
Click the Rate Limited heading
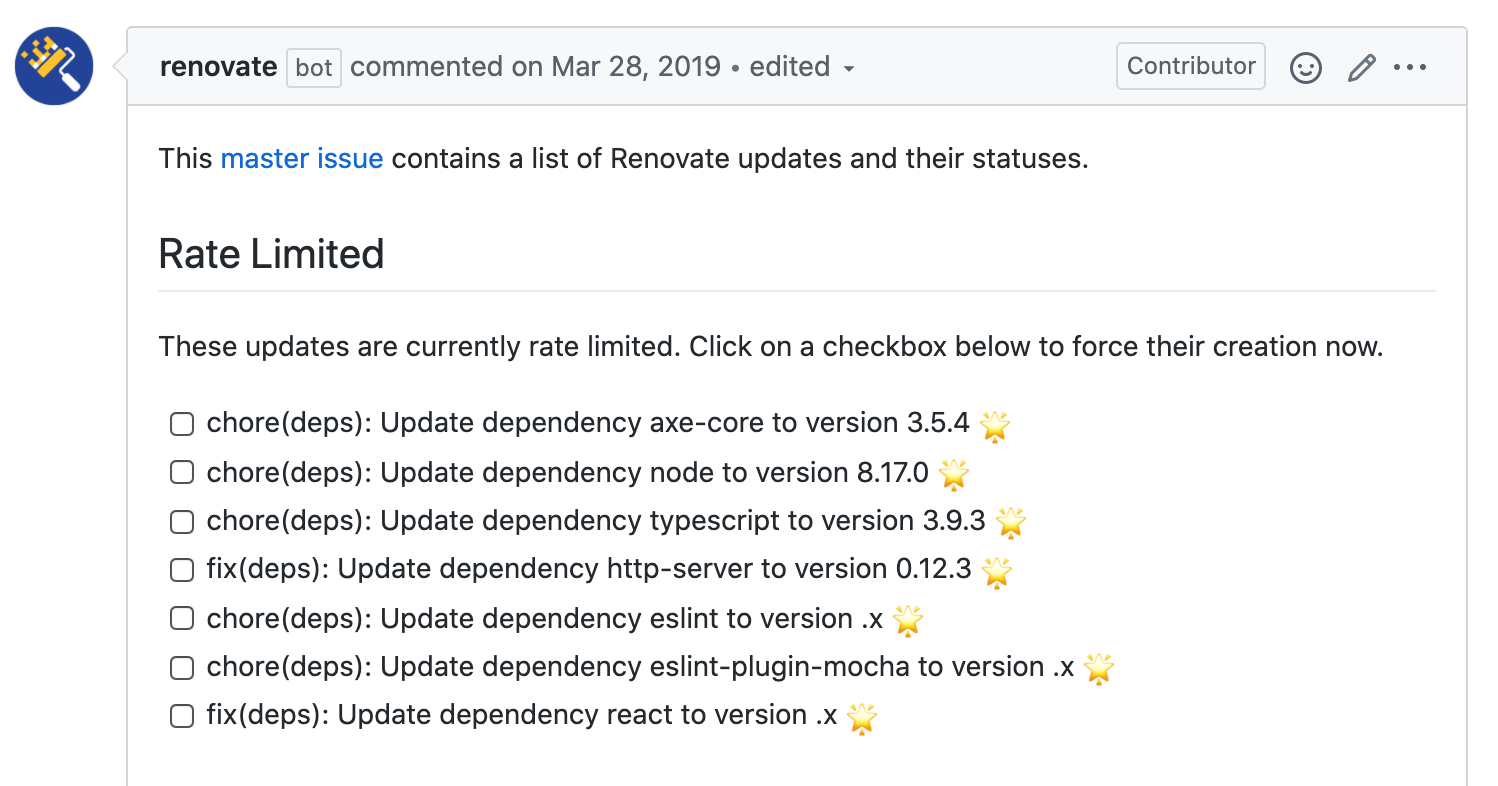tap(271, 254)
